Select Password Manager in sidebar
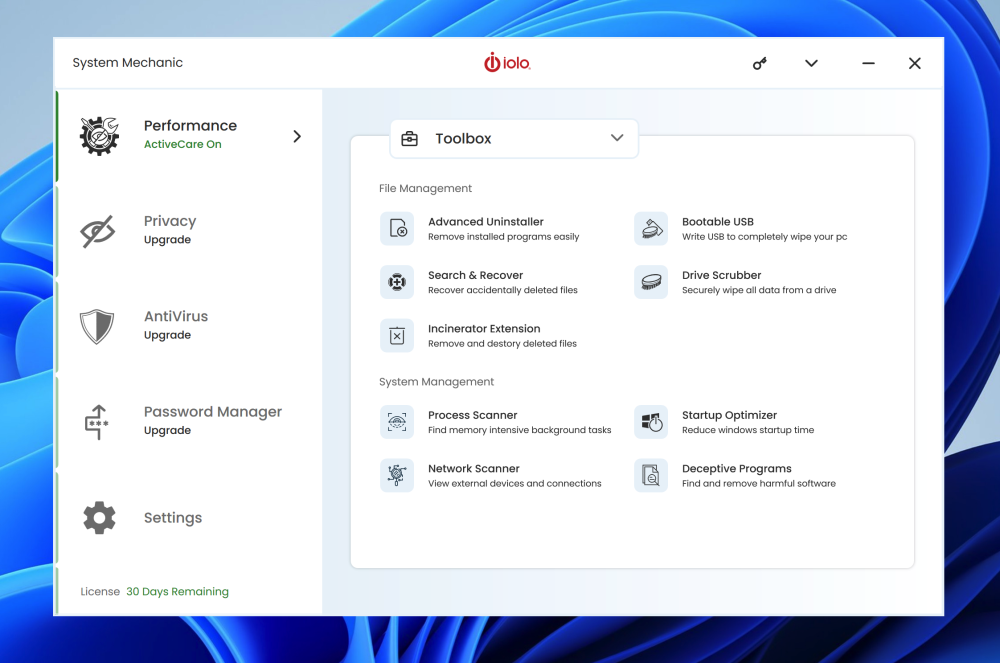The width and height of the screenshot is (1000, 663). [211, 420]
